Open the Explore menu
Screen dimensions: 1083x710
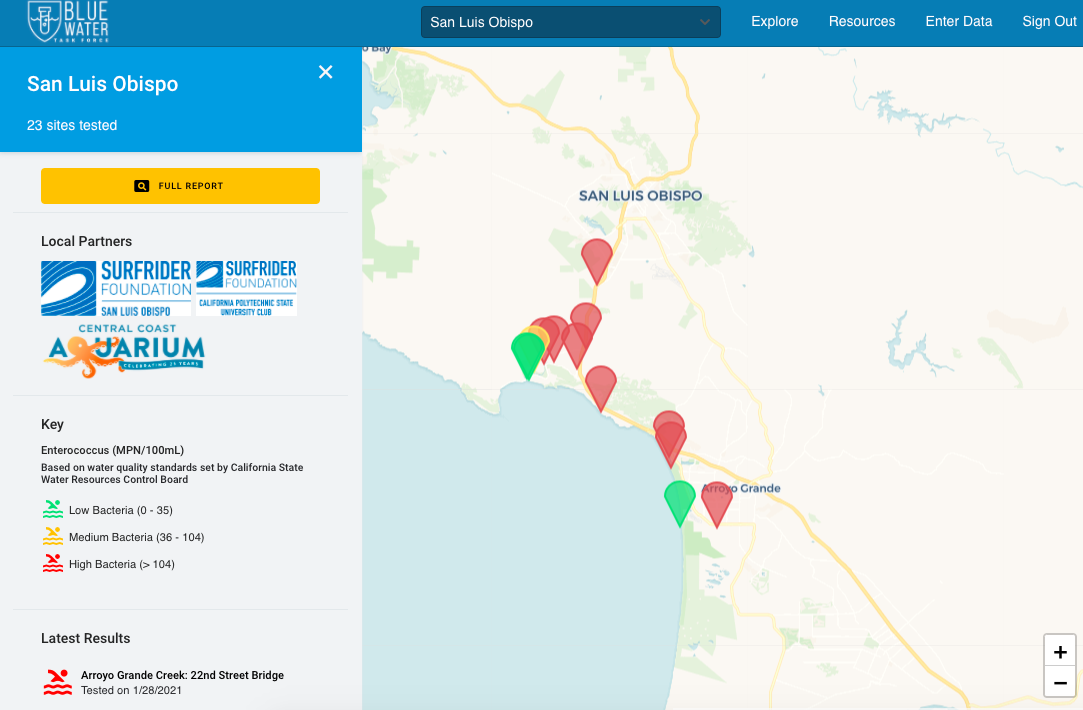pos(774,21)
